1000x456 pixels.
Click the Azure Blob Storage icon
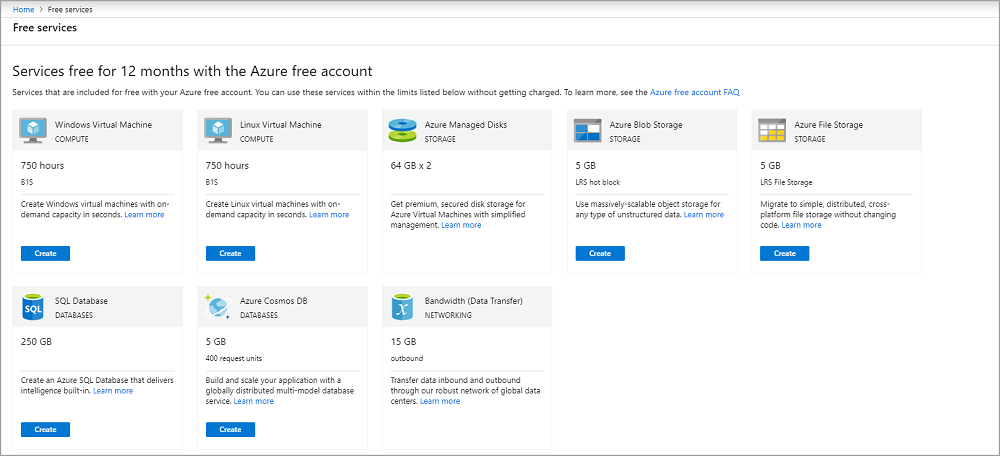click(587, 130)
